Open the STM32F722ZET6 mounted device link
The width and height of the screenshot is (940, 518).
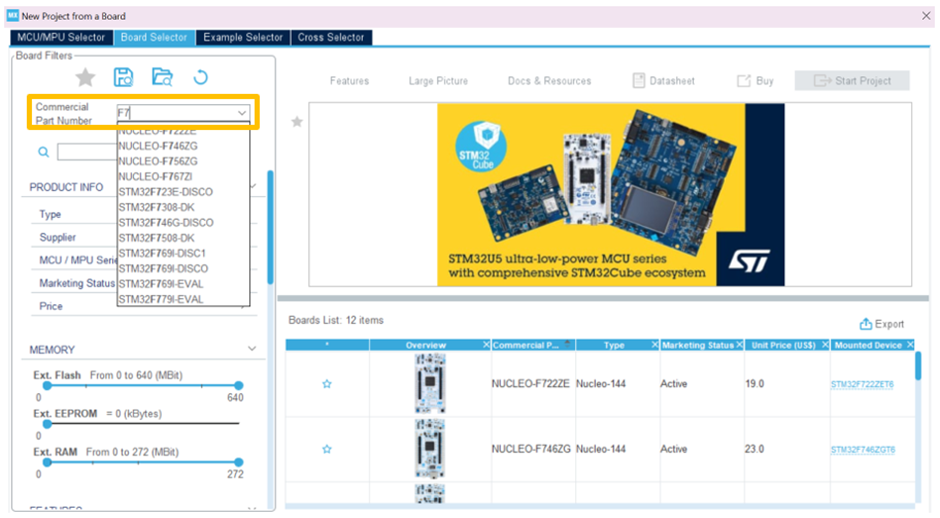(x=862, y=384)
